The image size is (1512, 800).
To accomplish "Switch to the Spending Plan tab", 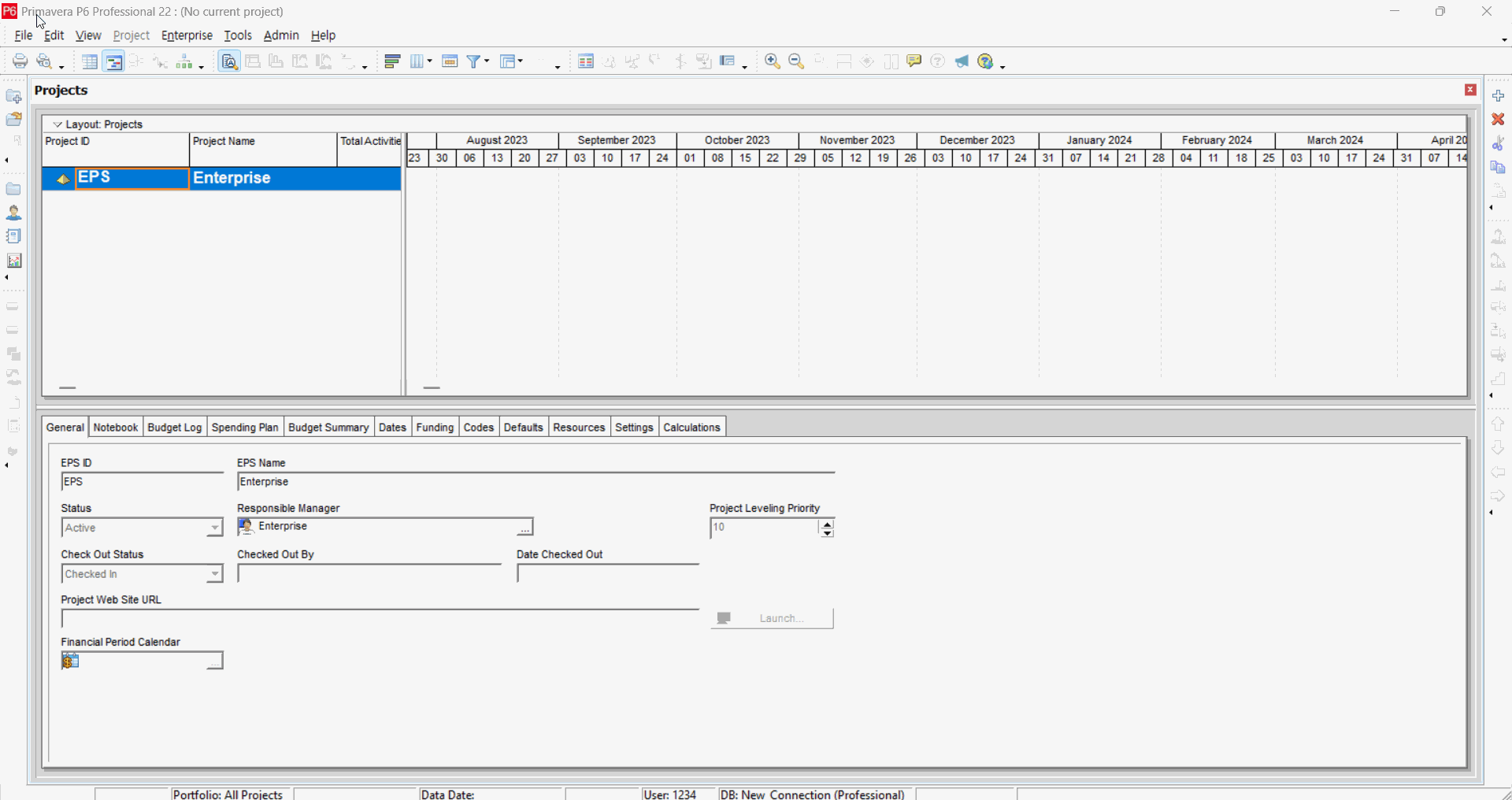I will (245, 427).
